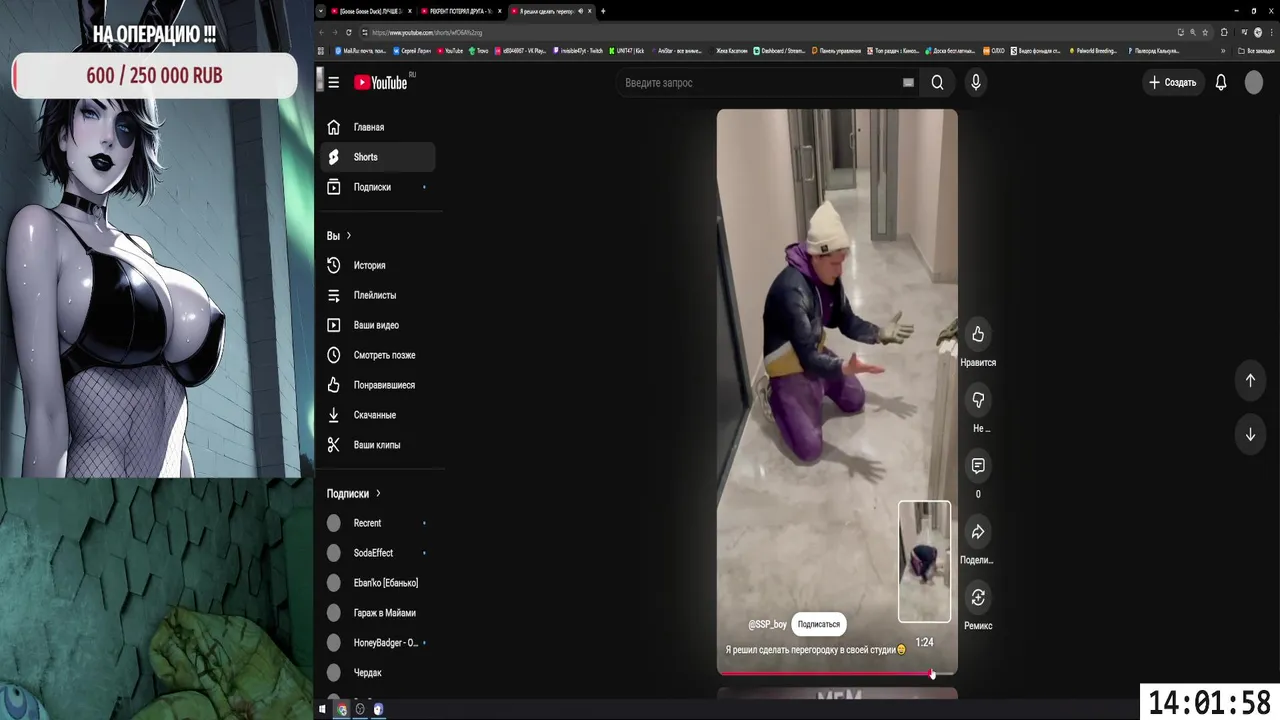Open the Ремикс option
The image size is (1280, 720).
click(x=978, y=598)
